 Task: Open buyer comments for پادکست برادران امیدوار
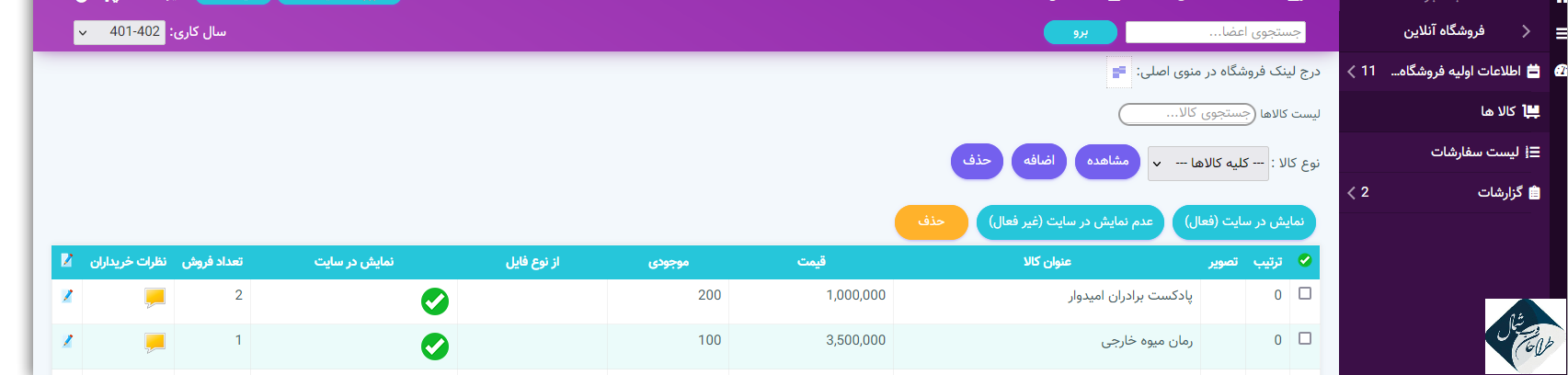(x=155, y=298)
